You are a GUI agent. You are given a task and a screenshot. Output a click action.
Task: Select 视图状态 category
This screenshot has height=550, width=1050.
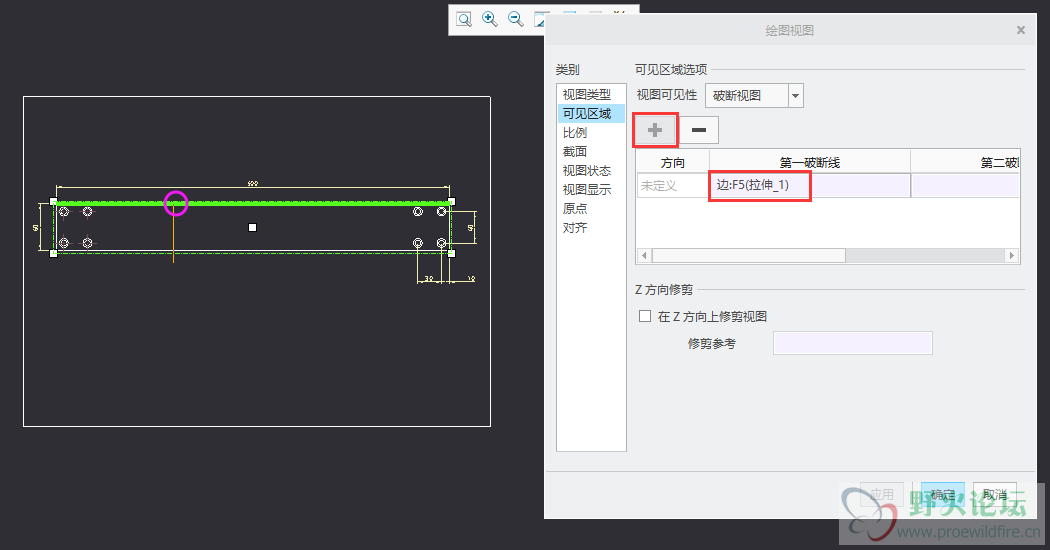click(x=591, y=171)
